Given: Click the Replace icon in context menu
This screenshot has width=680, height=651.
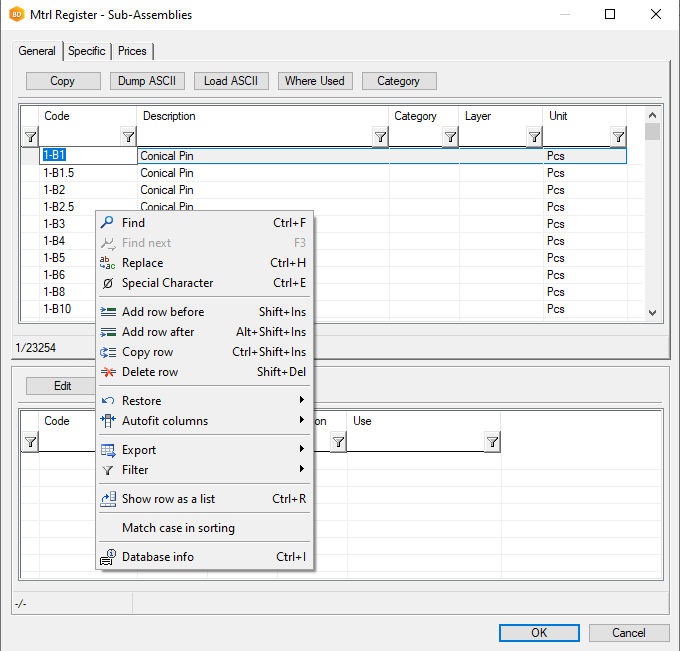Looking at the screenshot, I should point(108,263).
